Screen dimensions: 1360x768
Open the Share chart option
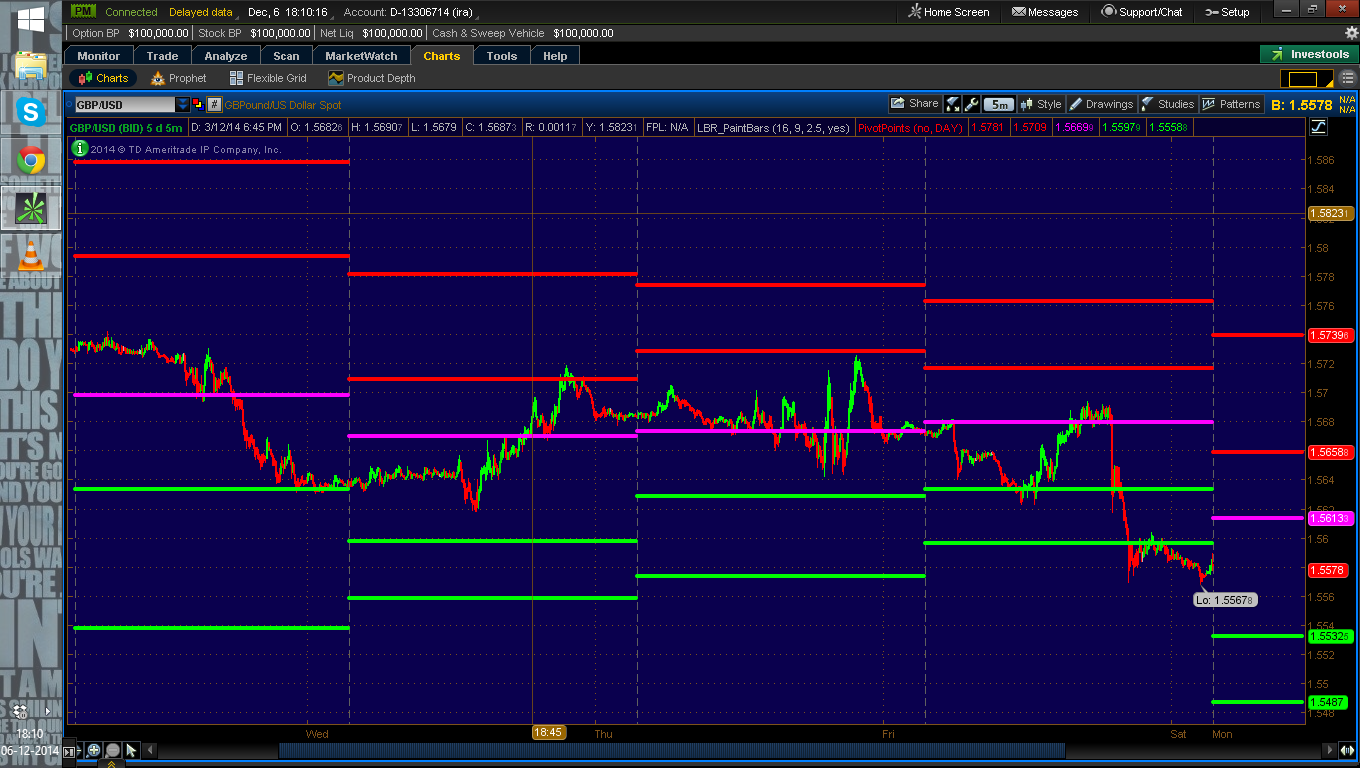point(915,104)
